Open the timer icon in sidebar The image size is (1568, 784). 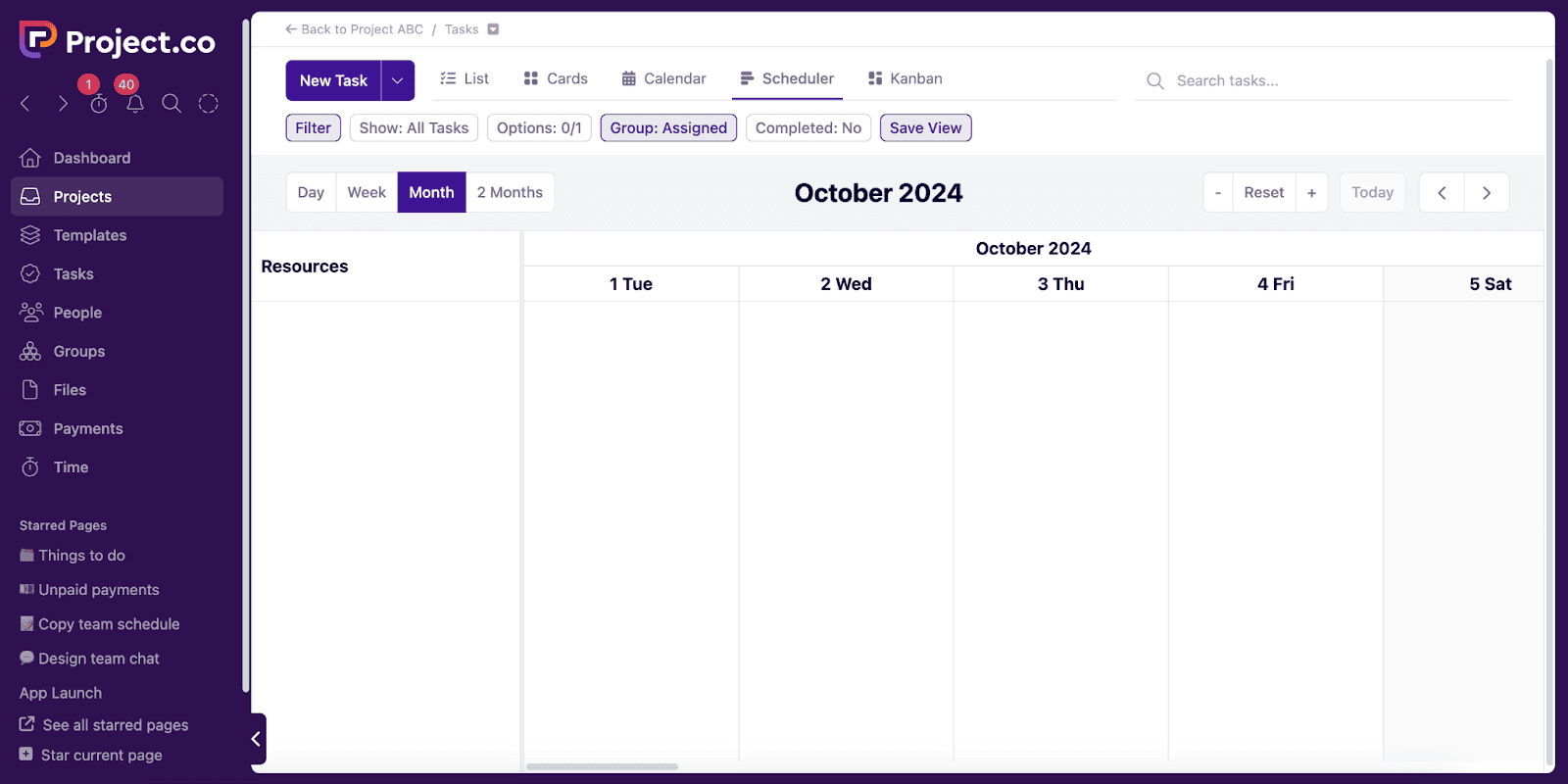point(99,104)
